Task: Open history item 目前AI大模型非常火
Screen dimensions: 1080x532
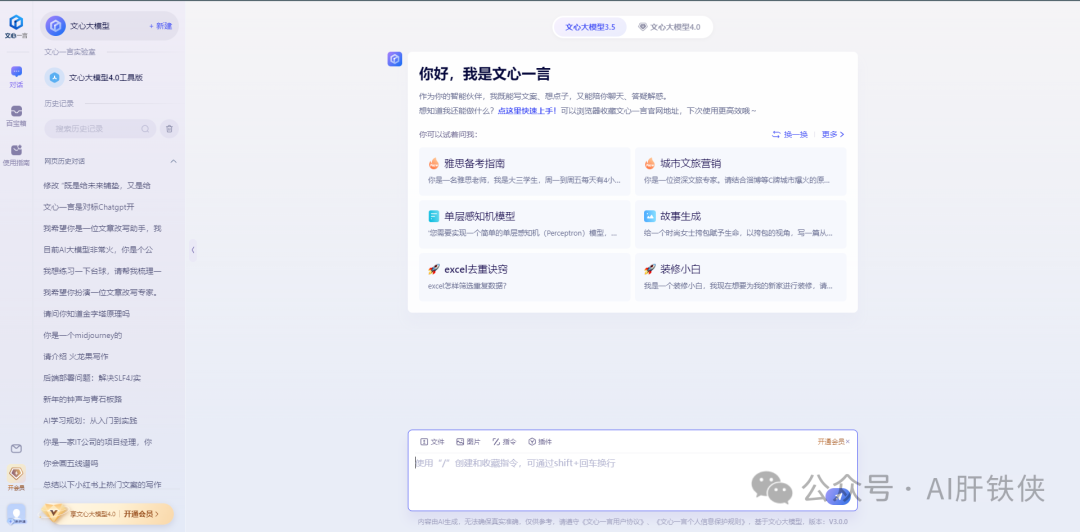Action: point(98,249)
